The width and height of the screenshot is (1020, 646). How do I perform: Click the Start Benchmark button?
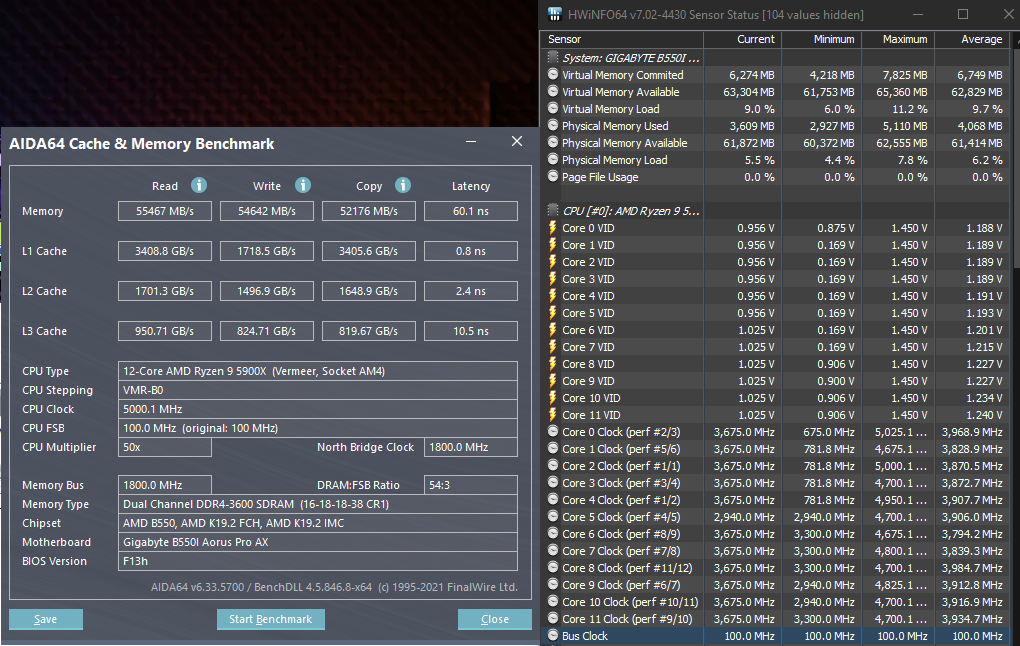point(271,619)
